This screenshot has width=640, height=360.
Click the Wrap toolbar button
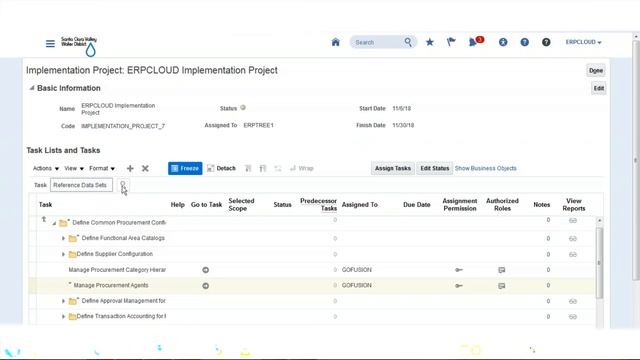click(x=302, y=168)
